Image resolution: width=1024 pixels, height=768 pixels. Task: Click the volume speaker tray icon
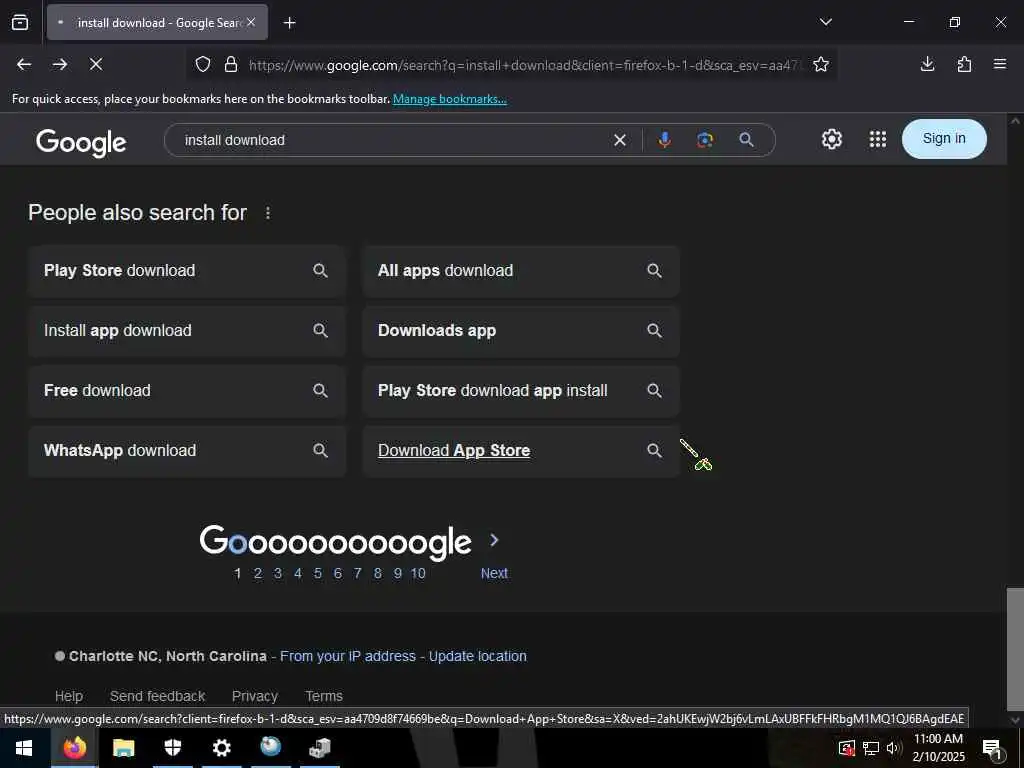[x=893, y=748]
